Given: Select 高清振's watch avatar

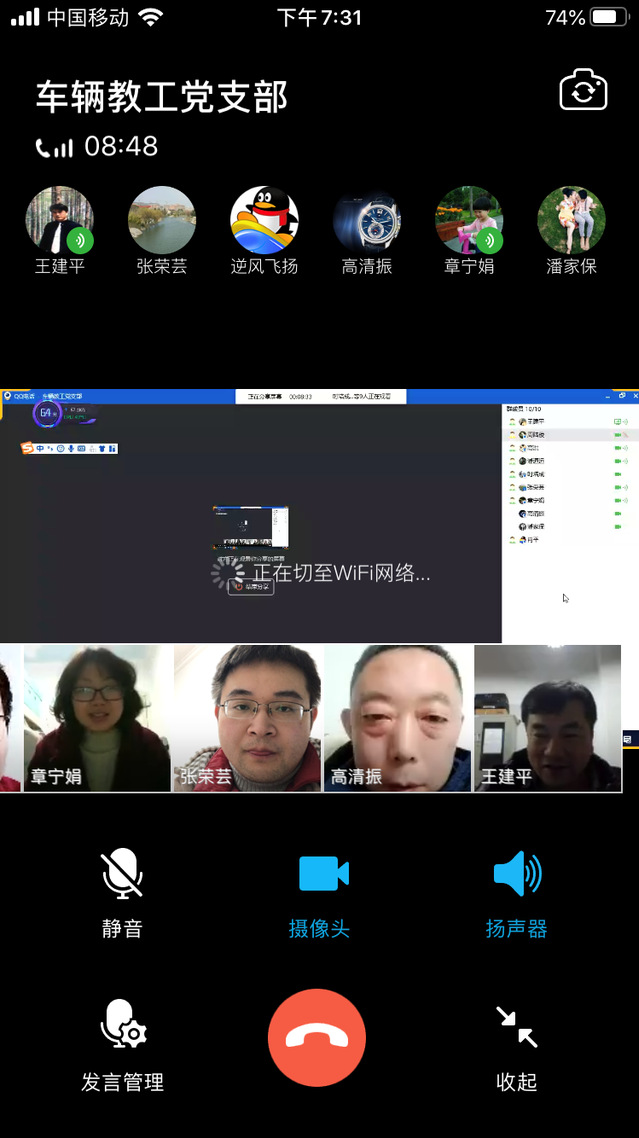Looking at the screenshot, I should (366, 220).
